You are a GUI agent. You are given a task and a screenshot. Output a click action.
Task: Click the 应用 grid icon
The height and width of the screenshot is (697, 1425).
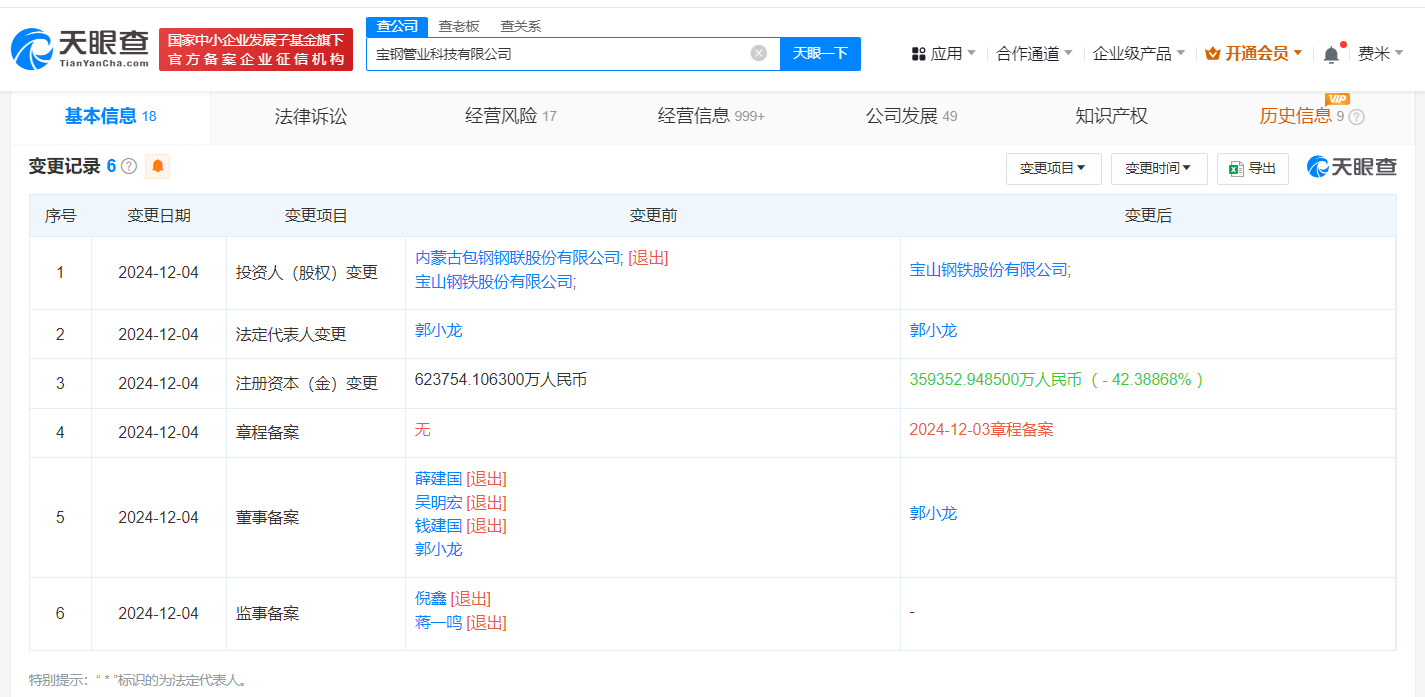(x=918, y=54)
